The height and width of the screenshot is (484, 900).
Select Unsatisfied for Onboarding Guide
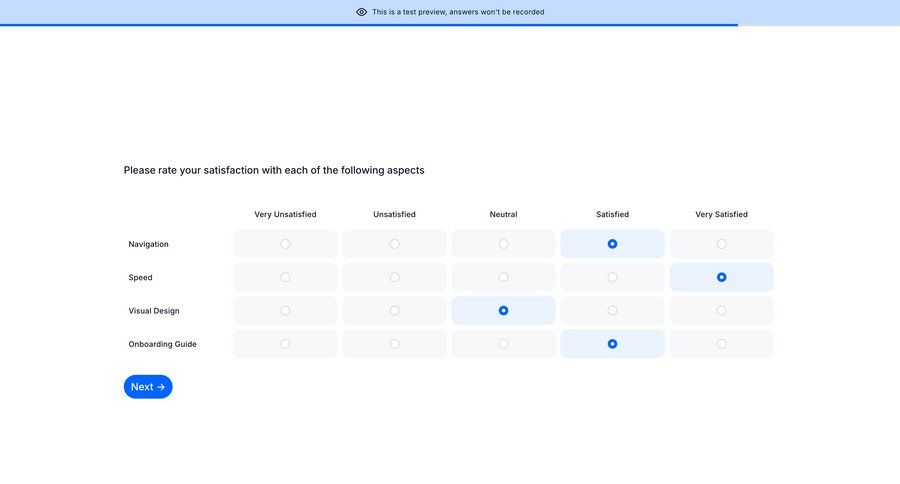(x=394, y=344)
